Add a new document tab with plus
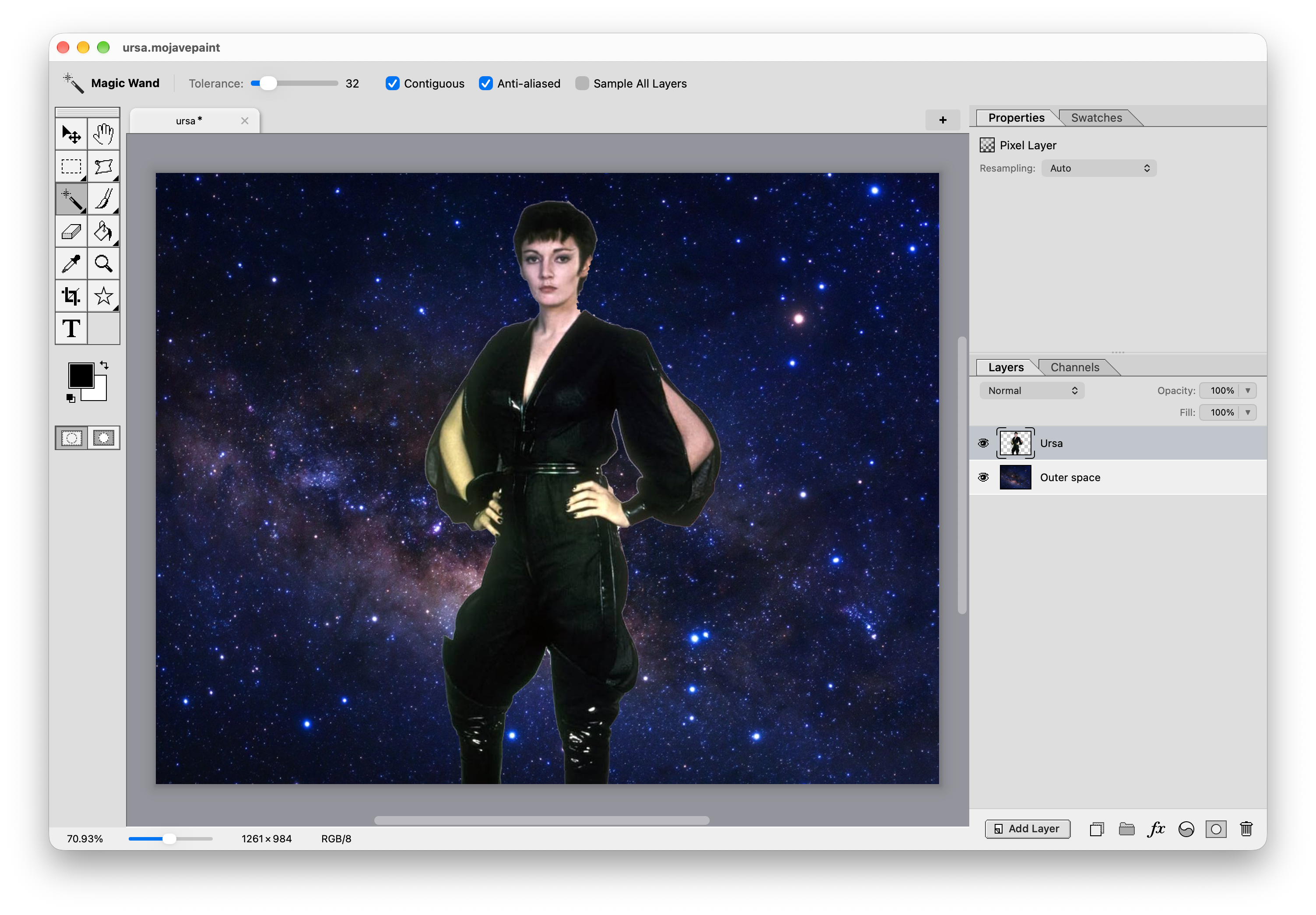This screenshot has width=1316, height=915. click(942, 120)
